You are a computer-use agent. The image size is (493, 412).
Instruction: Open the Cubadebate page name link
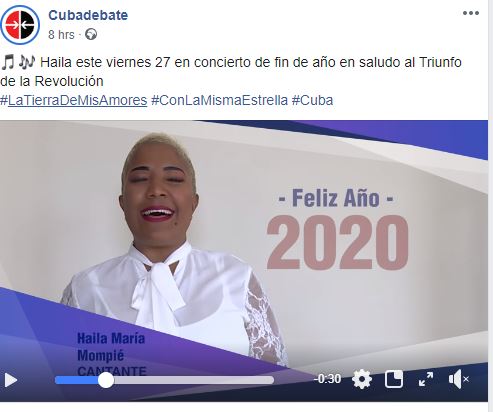pyautogui.click(x=88, y=15)
